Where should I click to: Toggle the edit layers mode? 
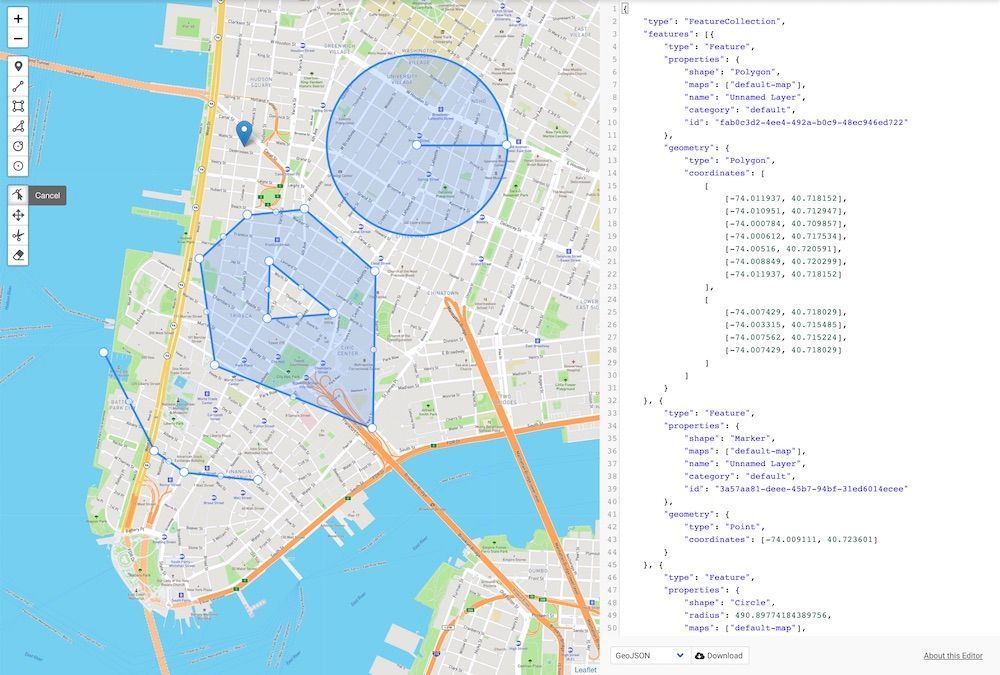tap(18, 195)
